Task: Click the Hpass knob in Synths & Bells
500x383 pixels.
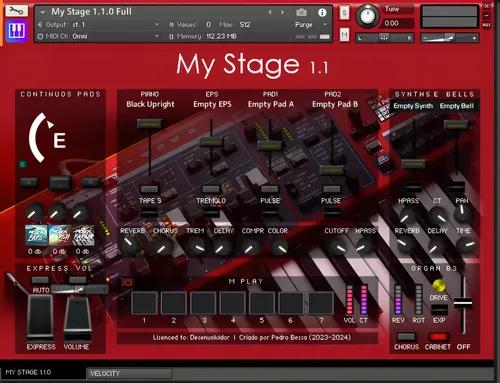Action: click(406, 216)
